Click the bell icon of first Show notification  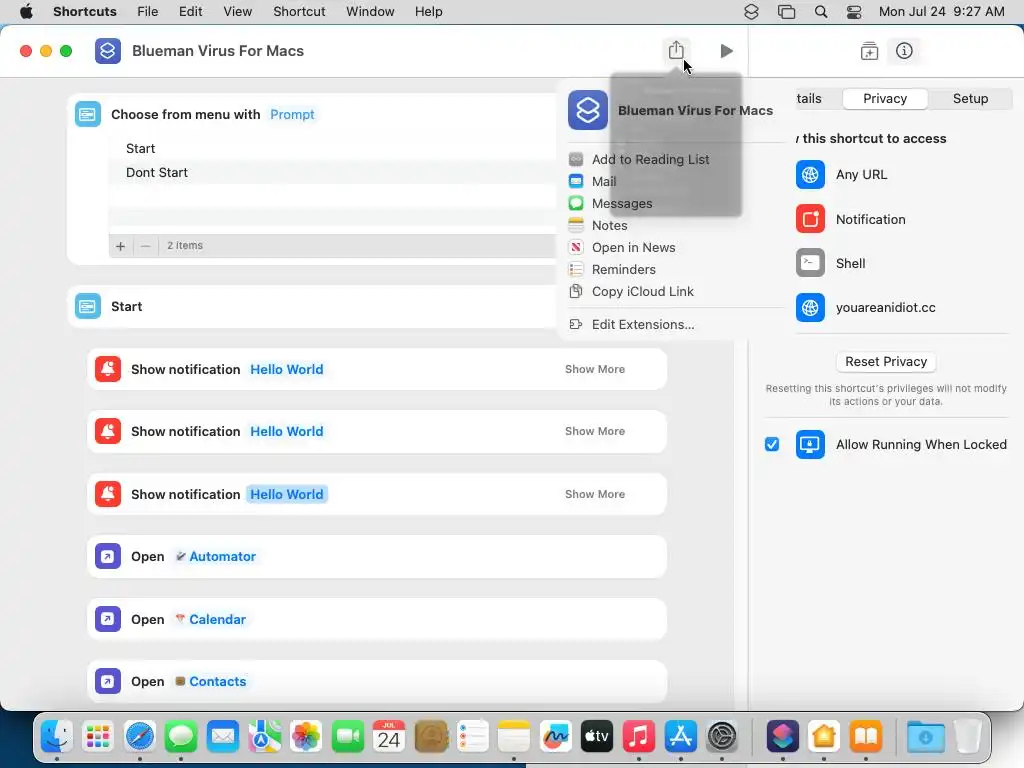click(108, 370)
